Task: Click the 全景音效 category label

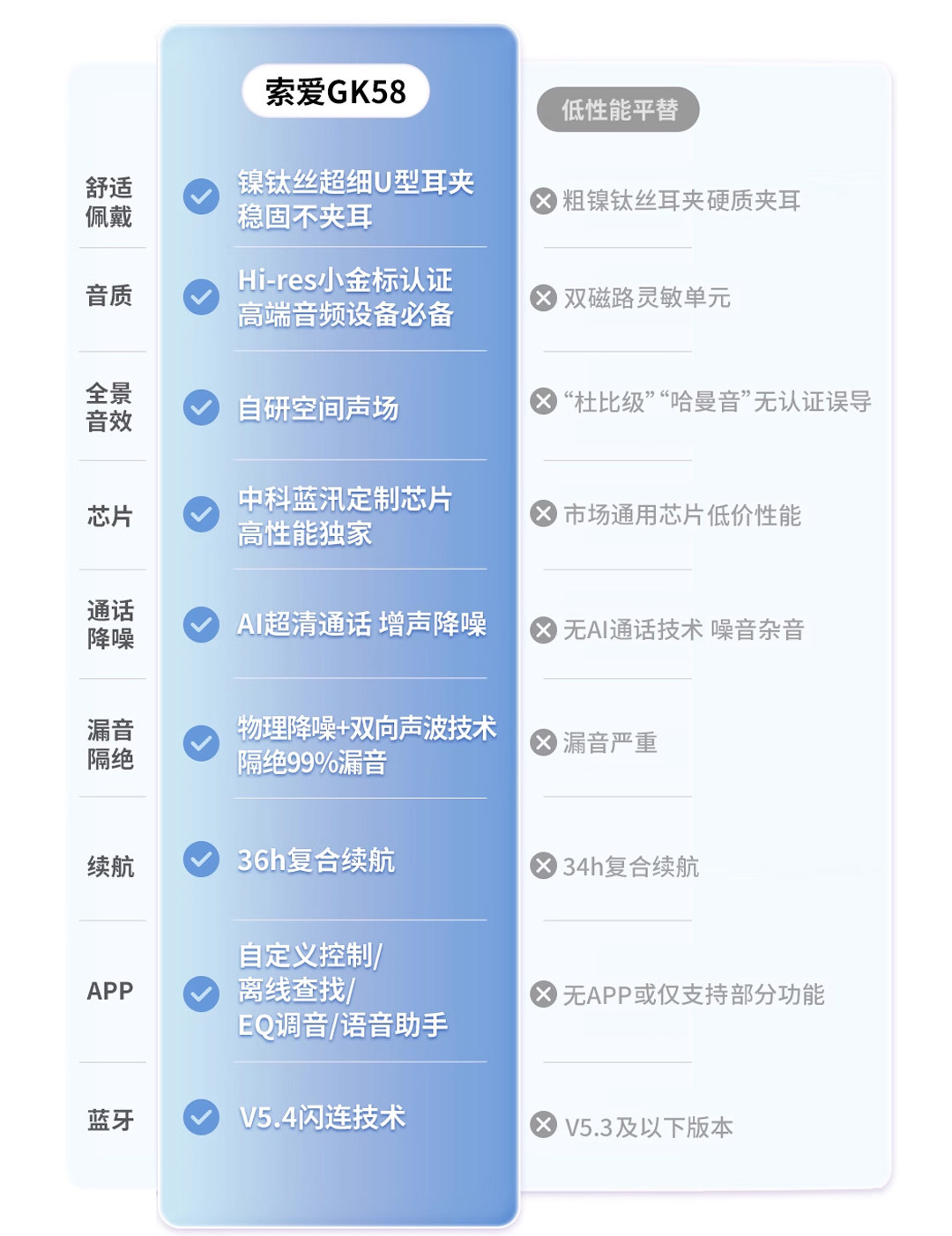Action: pyautogui.click(x=109, y=406)
